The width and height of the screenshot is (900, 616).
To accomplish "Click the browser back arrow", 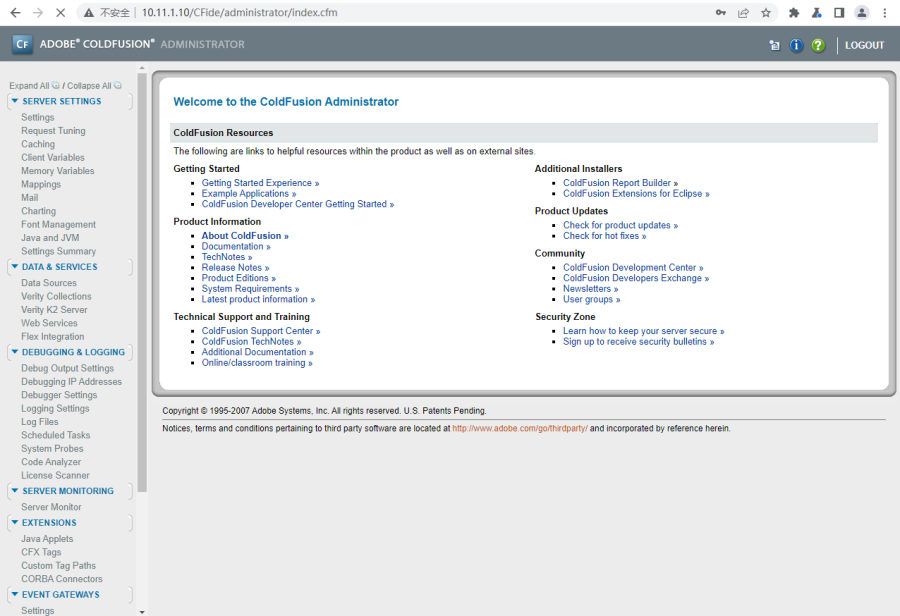I will click(x=15, y=13).
